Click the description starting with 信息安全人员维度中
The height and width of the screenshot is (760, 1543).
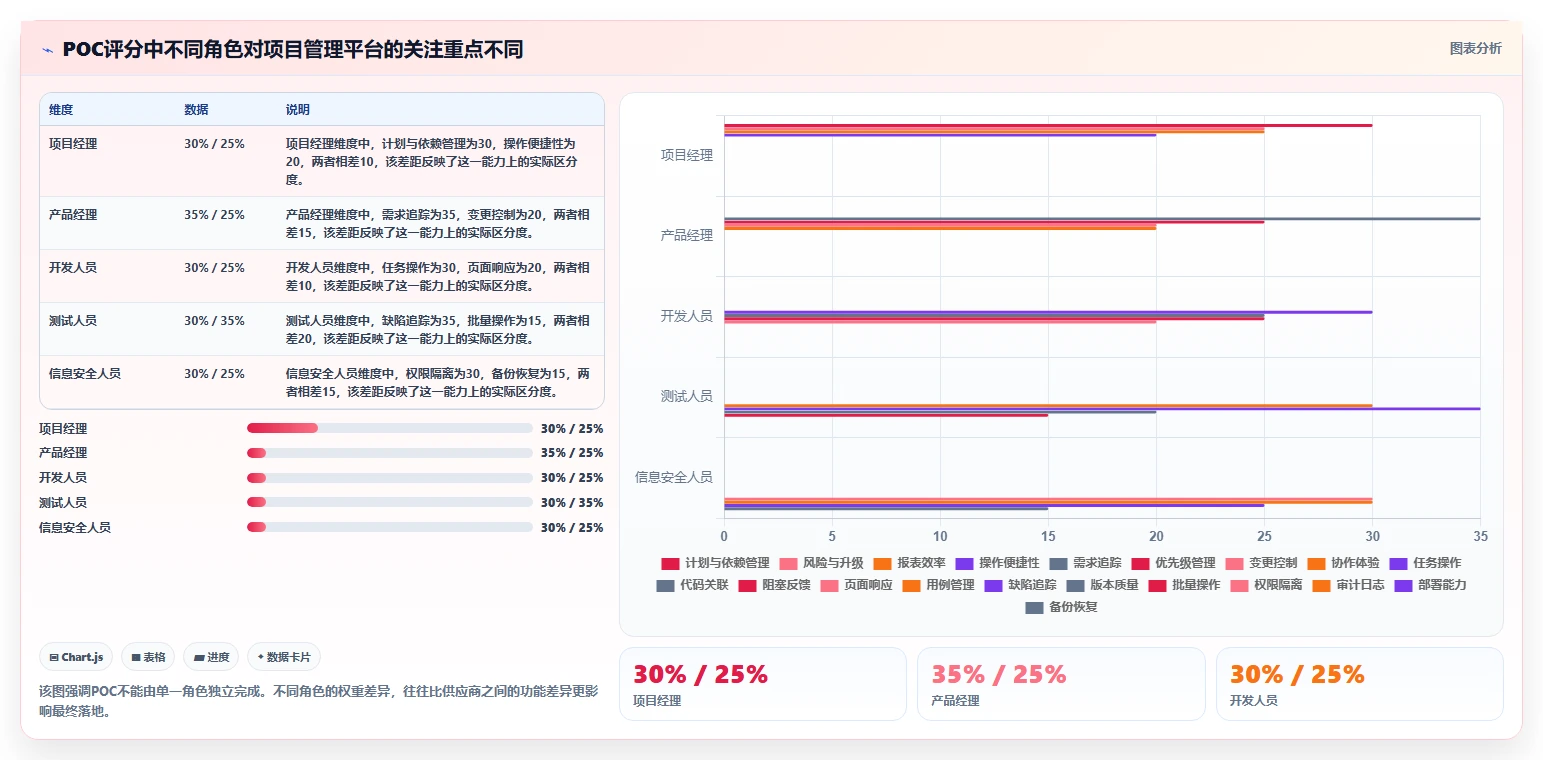tap(438, 383)
